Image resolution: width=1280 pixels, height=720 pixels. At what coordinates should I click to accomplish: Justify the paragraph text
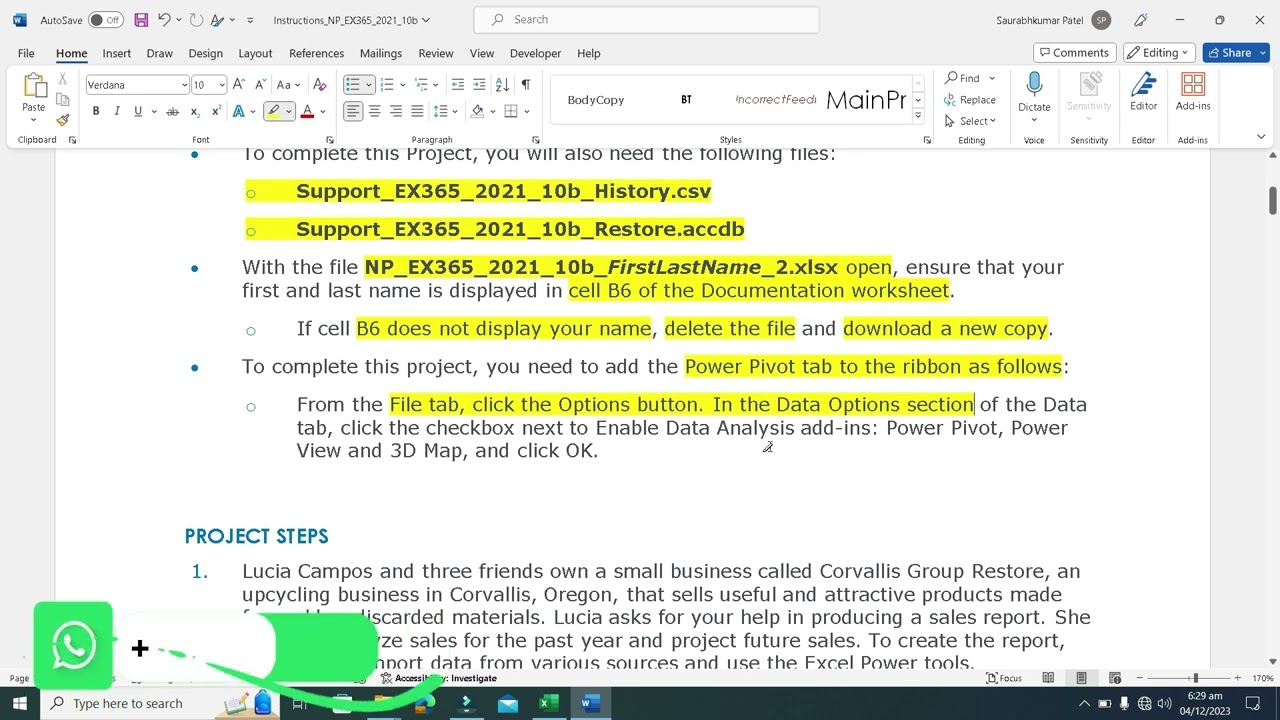click(417, 111)
